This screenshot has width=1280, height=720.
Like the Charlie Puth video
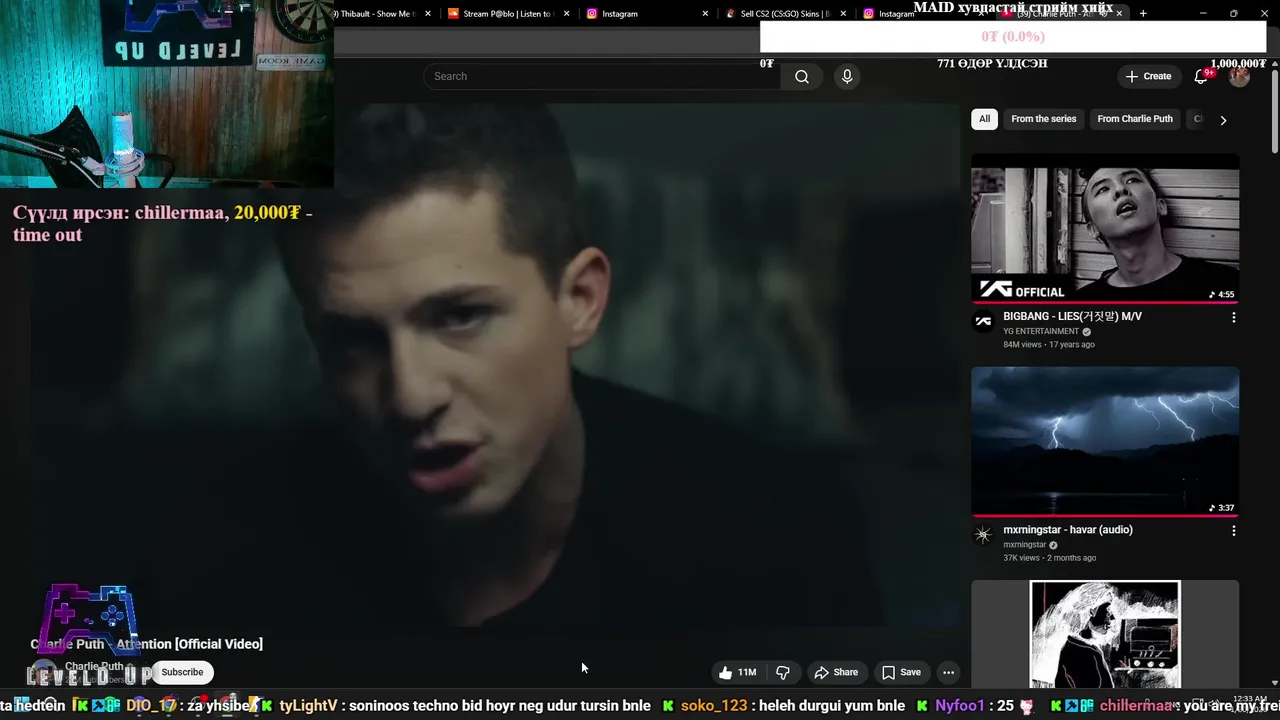737,672
